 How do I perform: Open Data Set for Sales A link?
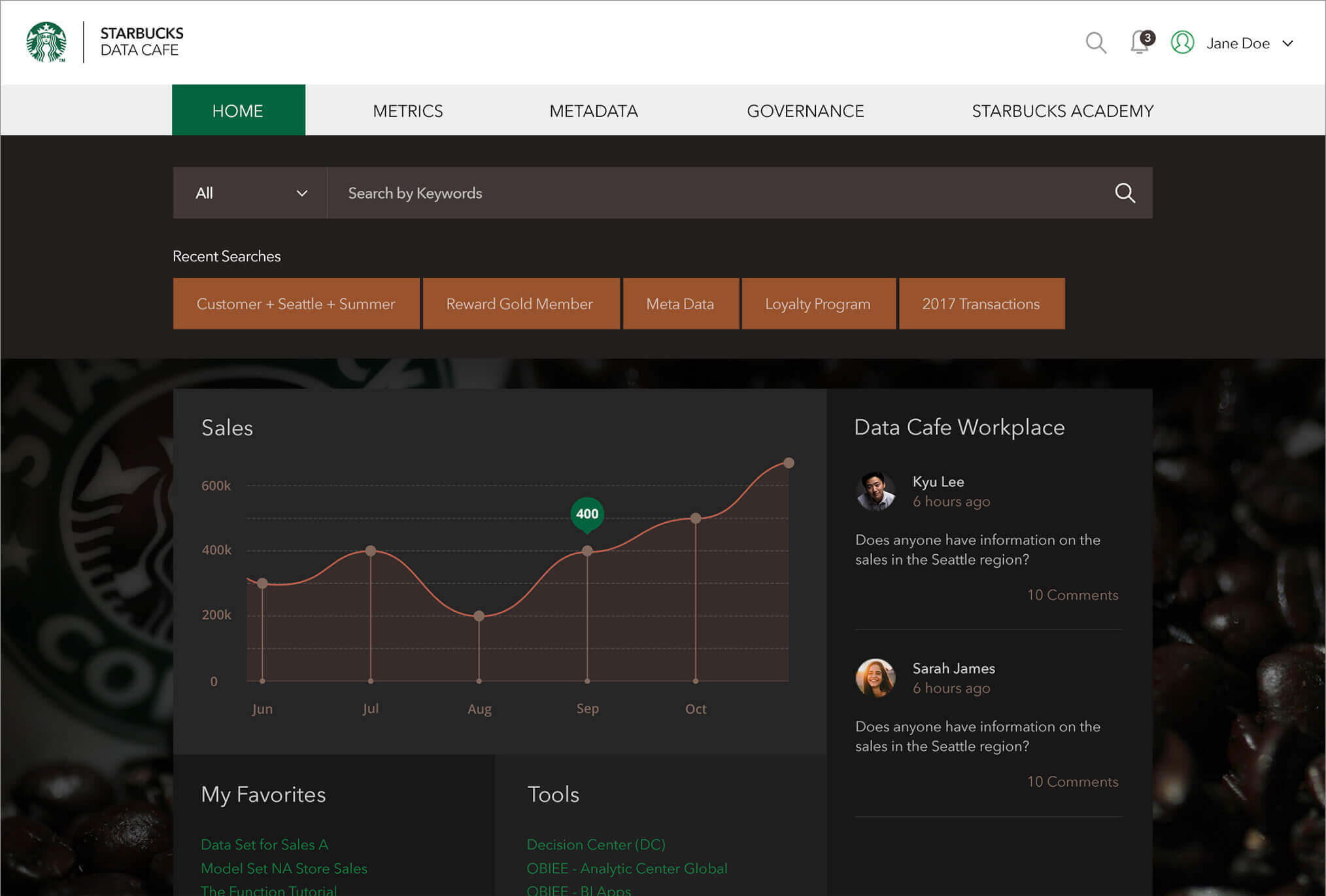click(x=264, y=844)
